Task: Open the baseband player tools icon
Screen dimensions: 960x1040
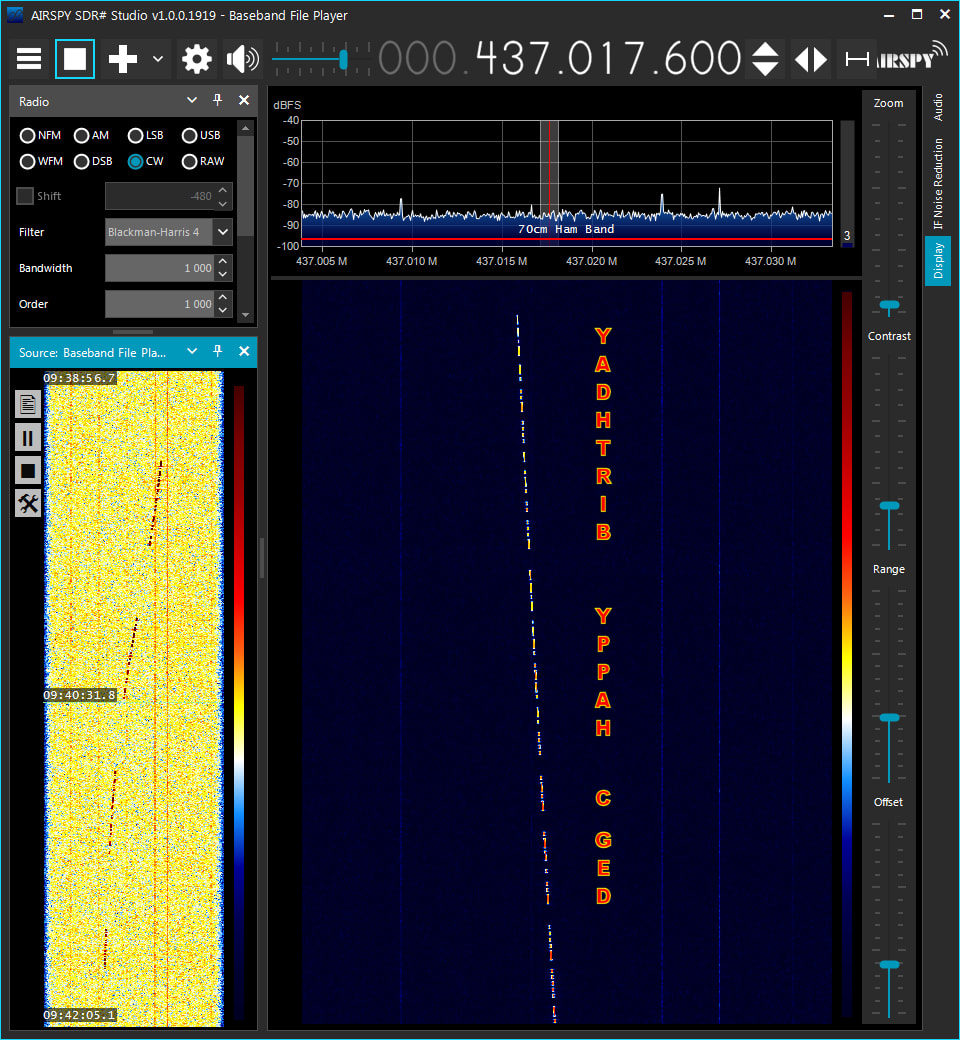Action: (28, 504)
